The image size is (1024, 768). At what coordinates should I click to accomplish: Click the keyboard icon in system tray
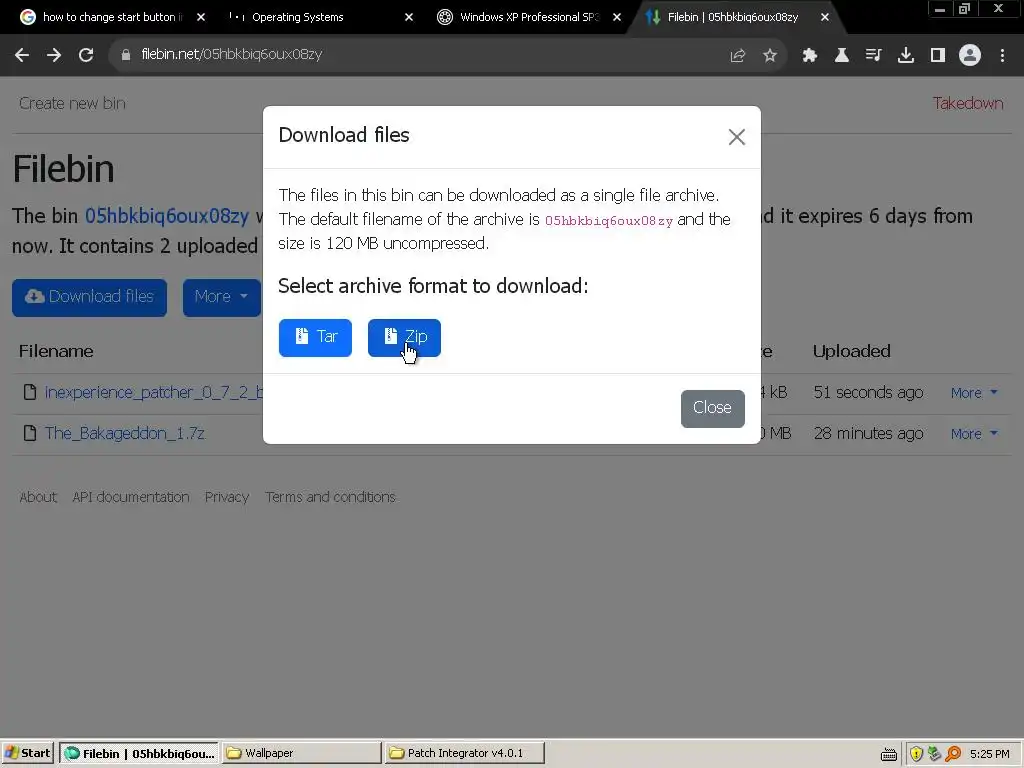coord(889,755)
